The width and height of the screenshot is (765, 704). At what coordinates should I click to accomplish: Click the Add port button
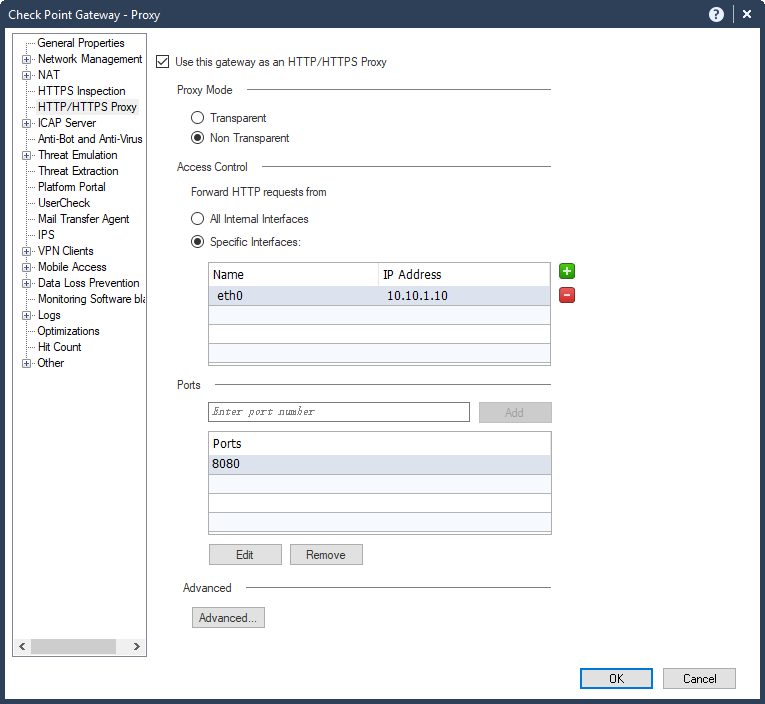(x=515, y=413)
